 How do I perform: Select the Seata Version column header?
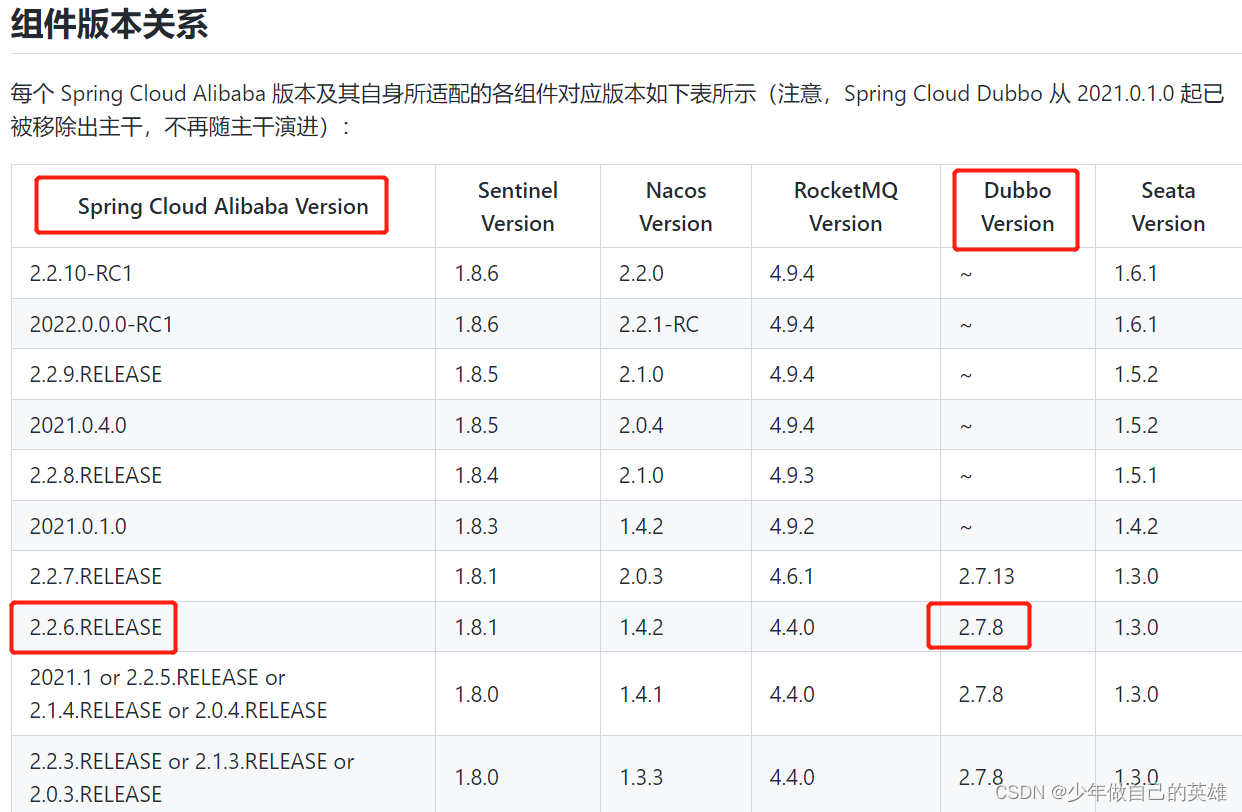click(x=1168, y=207)
